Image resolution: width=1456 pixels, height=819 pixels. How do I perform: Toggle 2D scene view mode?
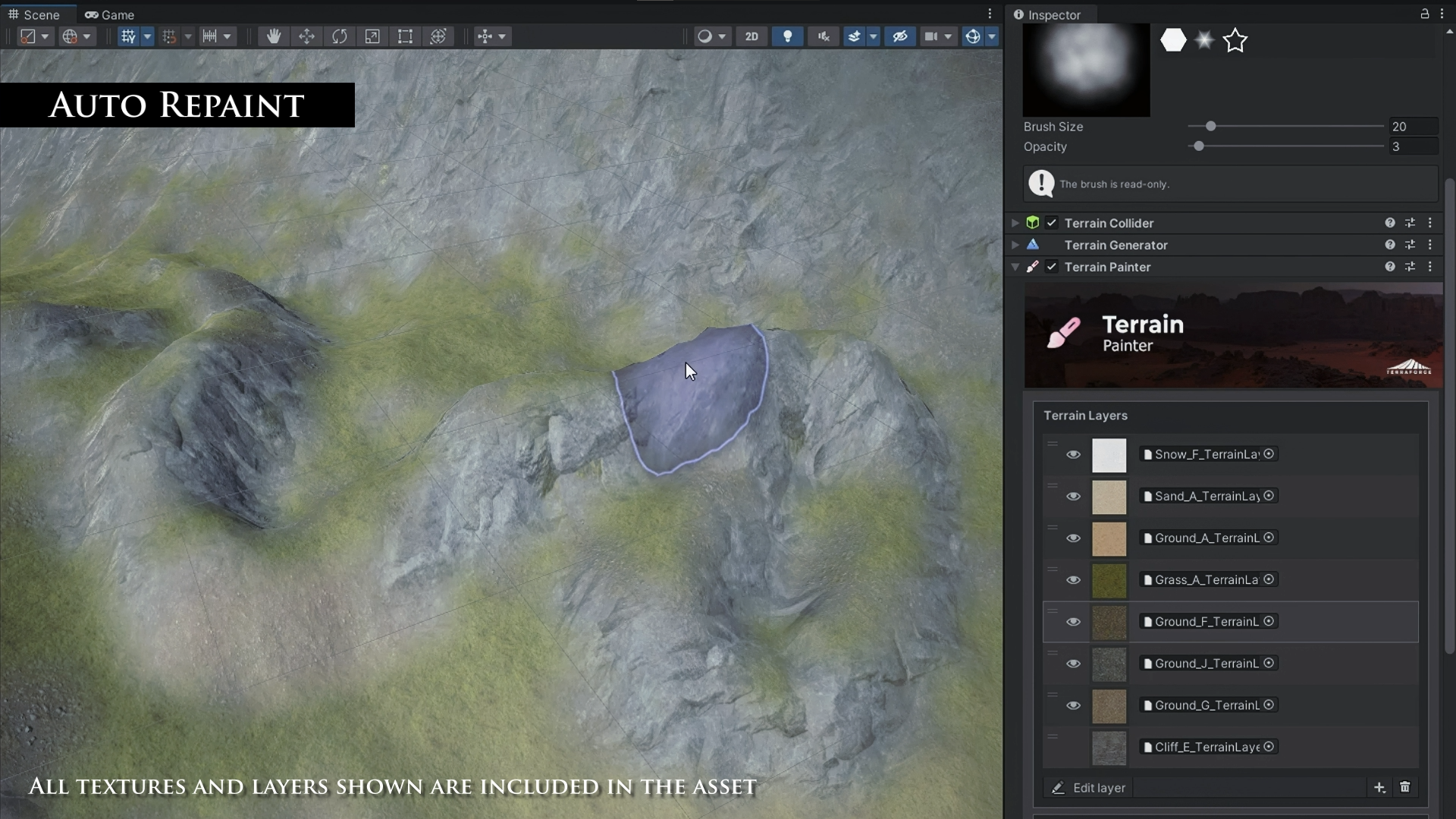coord(751,36)
